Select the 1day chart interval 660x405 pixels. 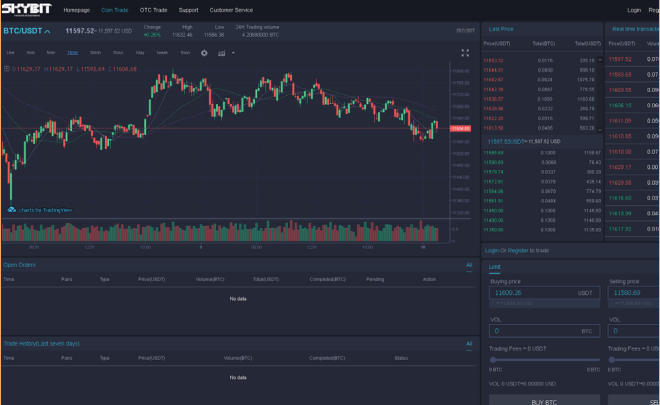pos(140,53)
